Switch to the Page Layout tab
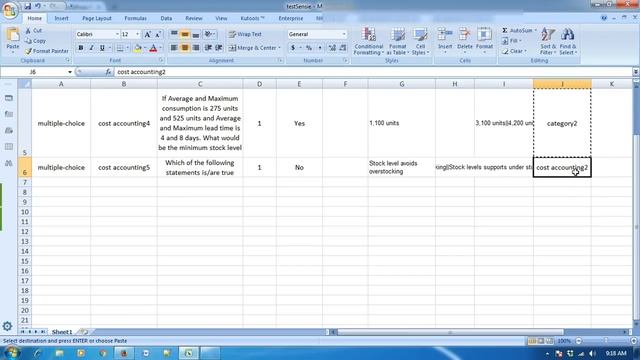This screenshot has width=640, height=360. (x=97, y=18)
